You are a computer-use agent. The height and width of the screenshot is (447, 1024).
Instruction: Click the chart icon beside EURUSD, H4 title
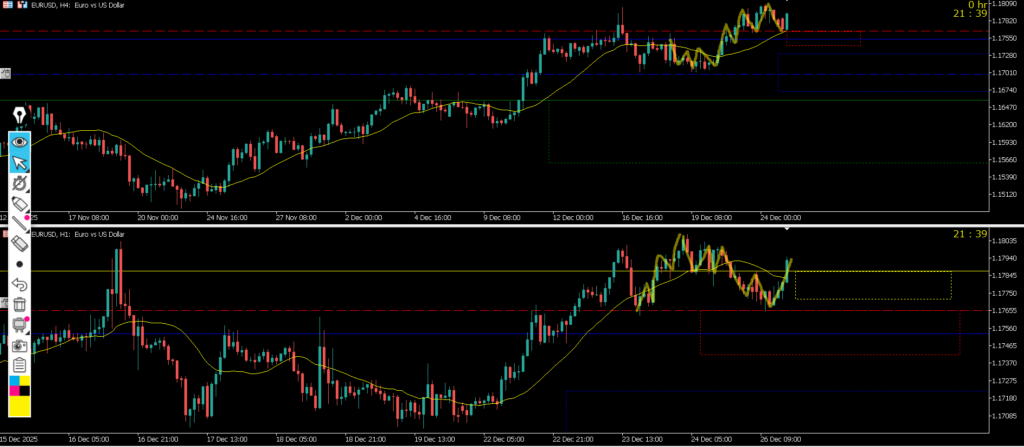pos(24,5)
